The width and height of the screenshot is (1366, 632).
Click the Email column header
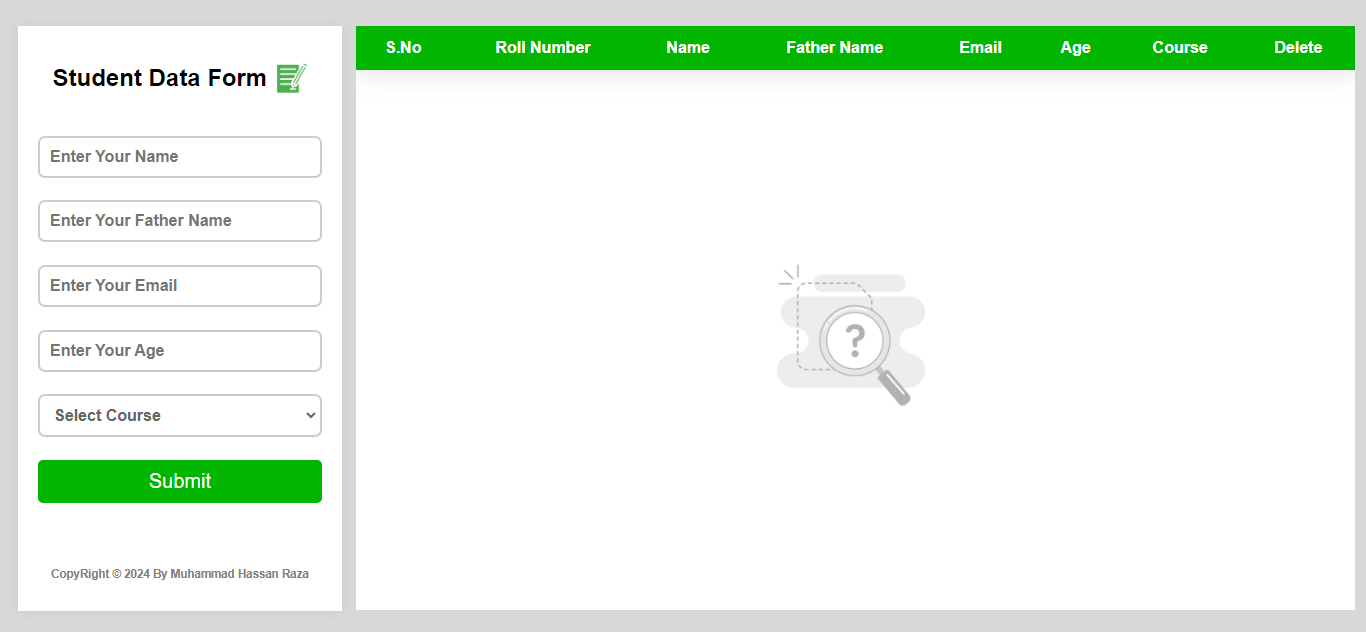[980, 48]
